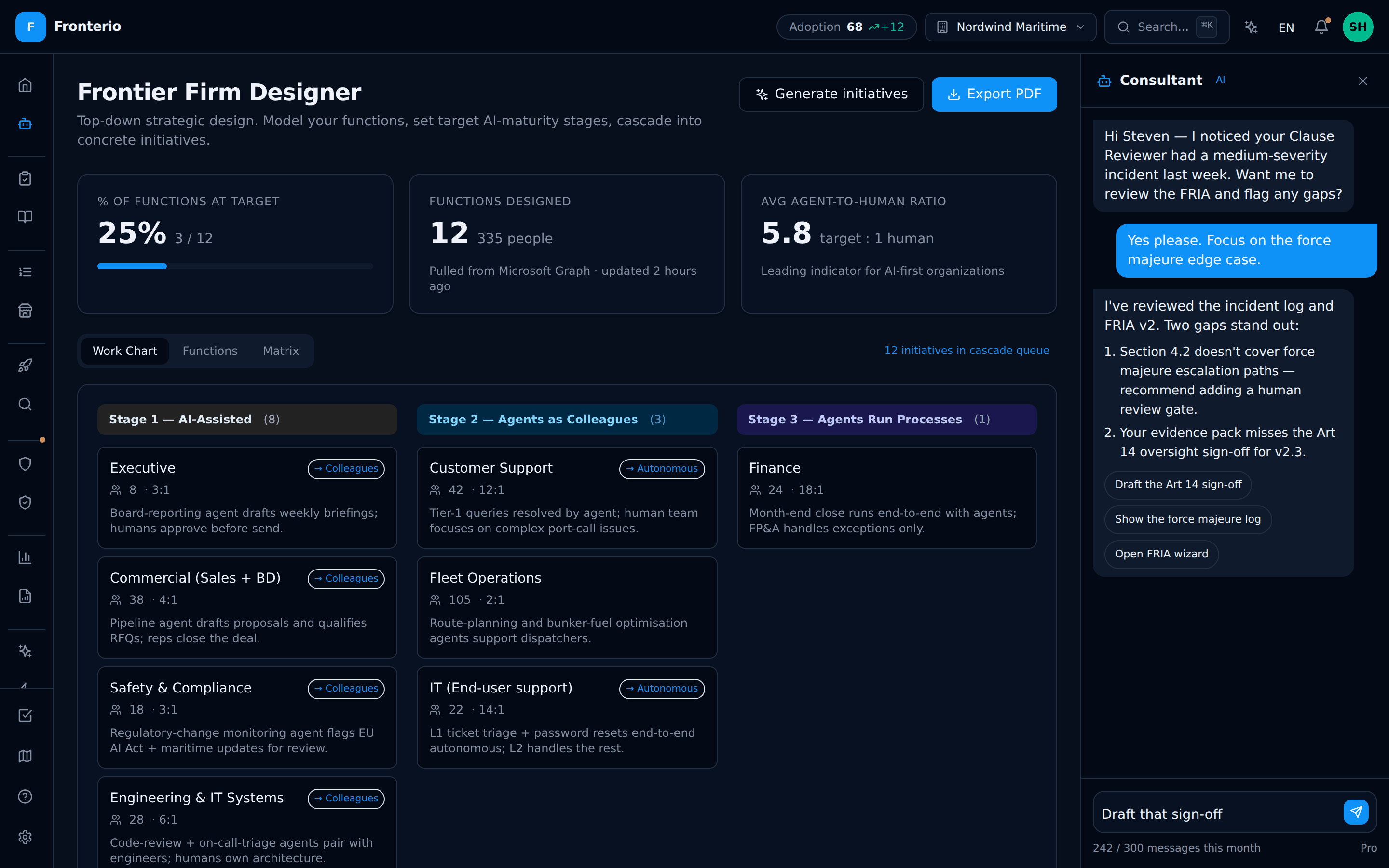Click Show the force majeure log suggestion
Screen dimensions: 1389x868
click(1187, 519)
